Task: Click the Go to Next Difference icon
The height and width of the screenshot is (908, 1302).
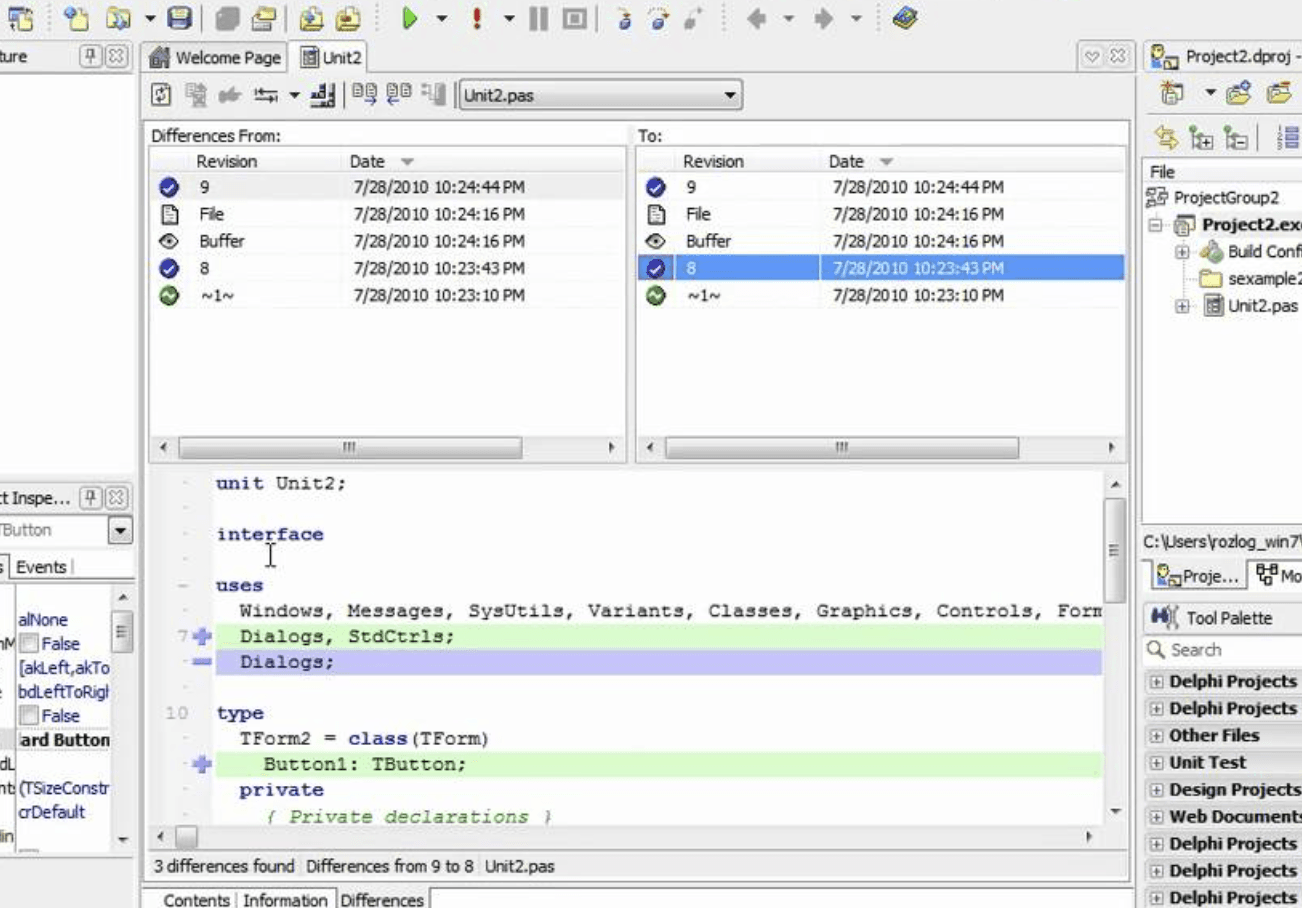Action: pos(365,95)
